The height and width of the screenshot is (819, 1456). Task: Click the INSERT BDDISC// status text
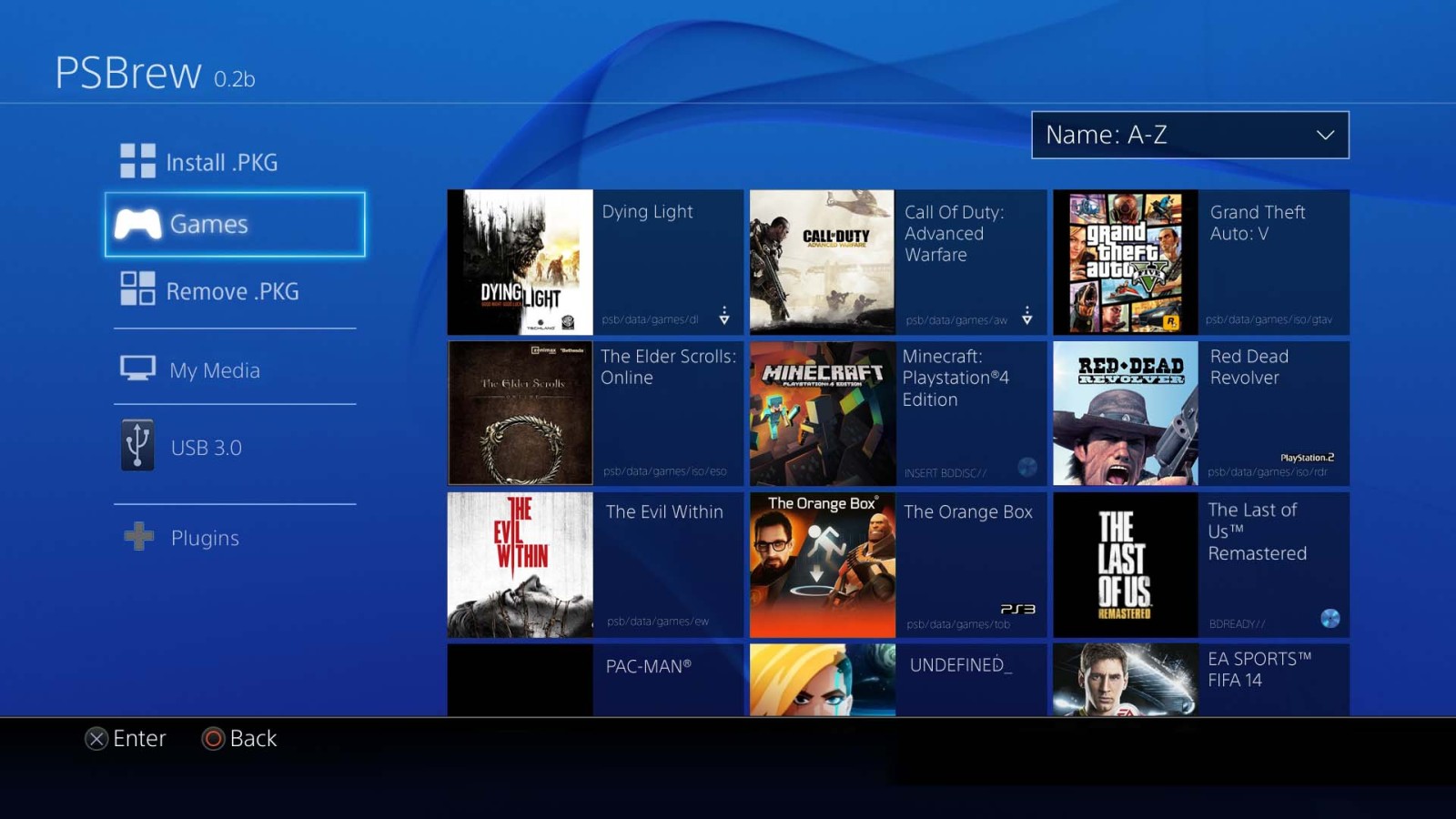coord(945,472)
